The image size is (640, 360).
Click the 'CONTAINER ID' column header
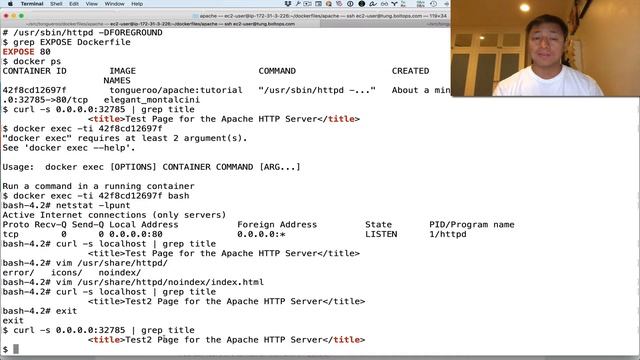(34, 71)
